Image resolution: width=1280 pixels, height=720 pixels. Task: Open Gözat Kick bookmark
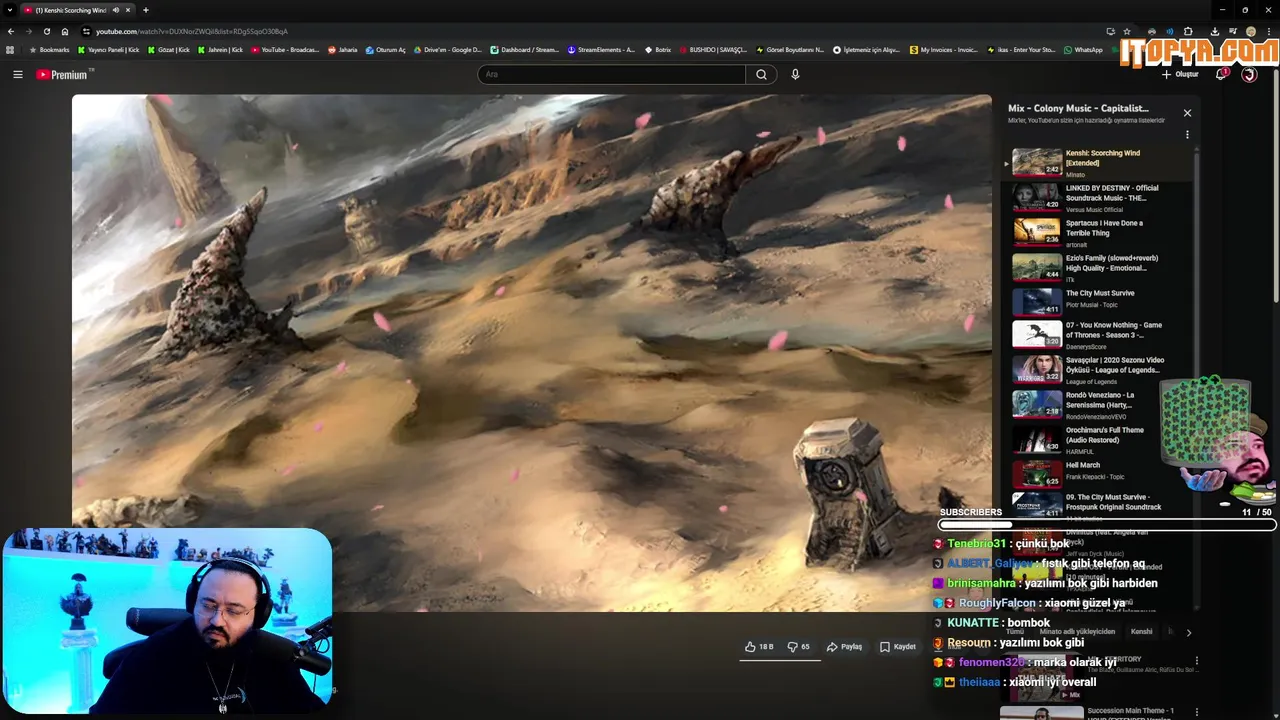point(169,49)
